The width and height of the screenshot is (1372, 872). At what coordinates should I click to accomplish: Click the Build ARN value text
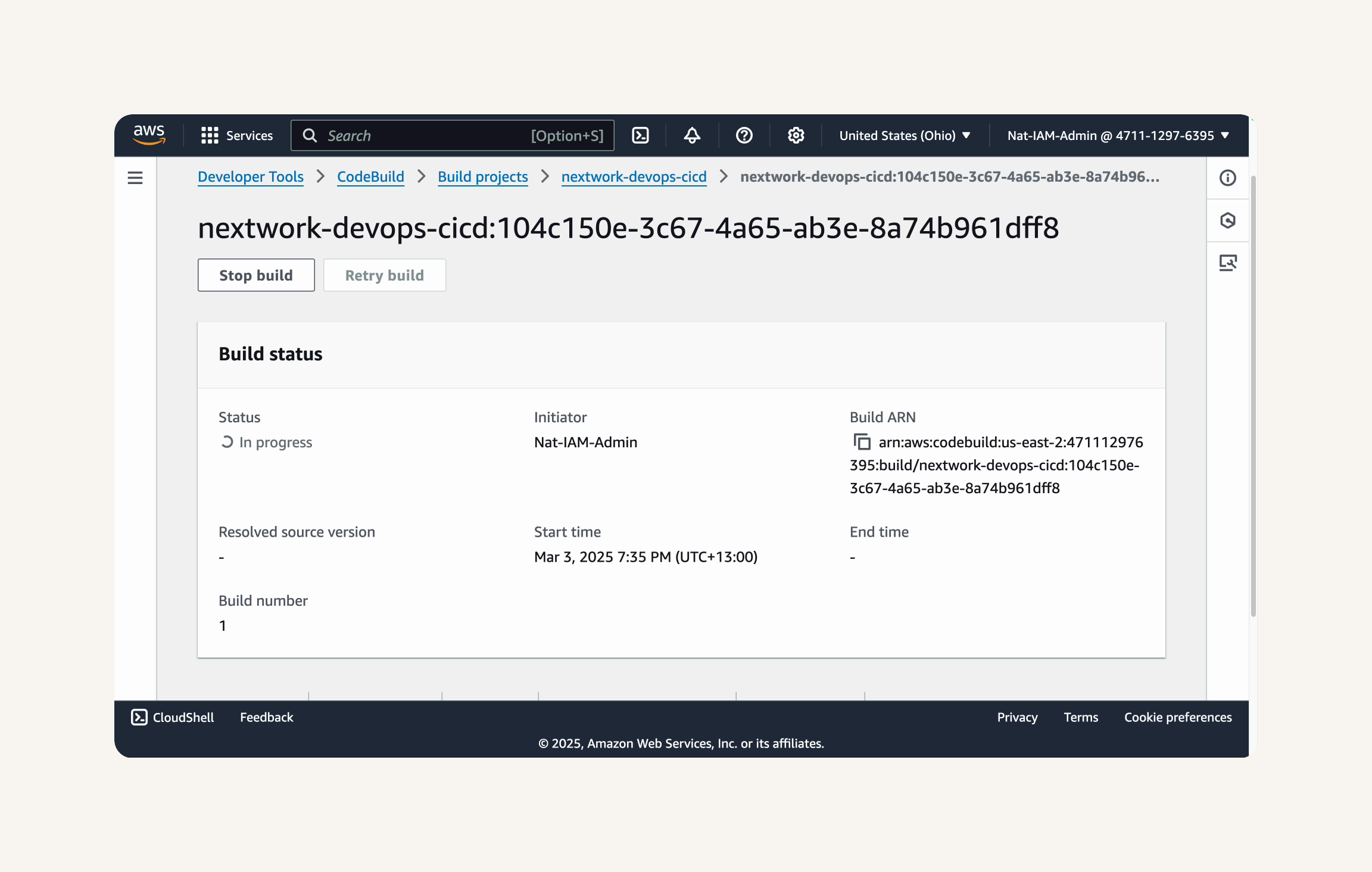click(x=996, y=465)
